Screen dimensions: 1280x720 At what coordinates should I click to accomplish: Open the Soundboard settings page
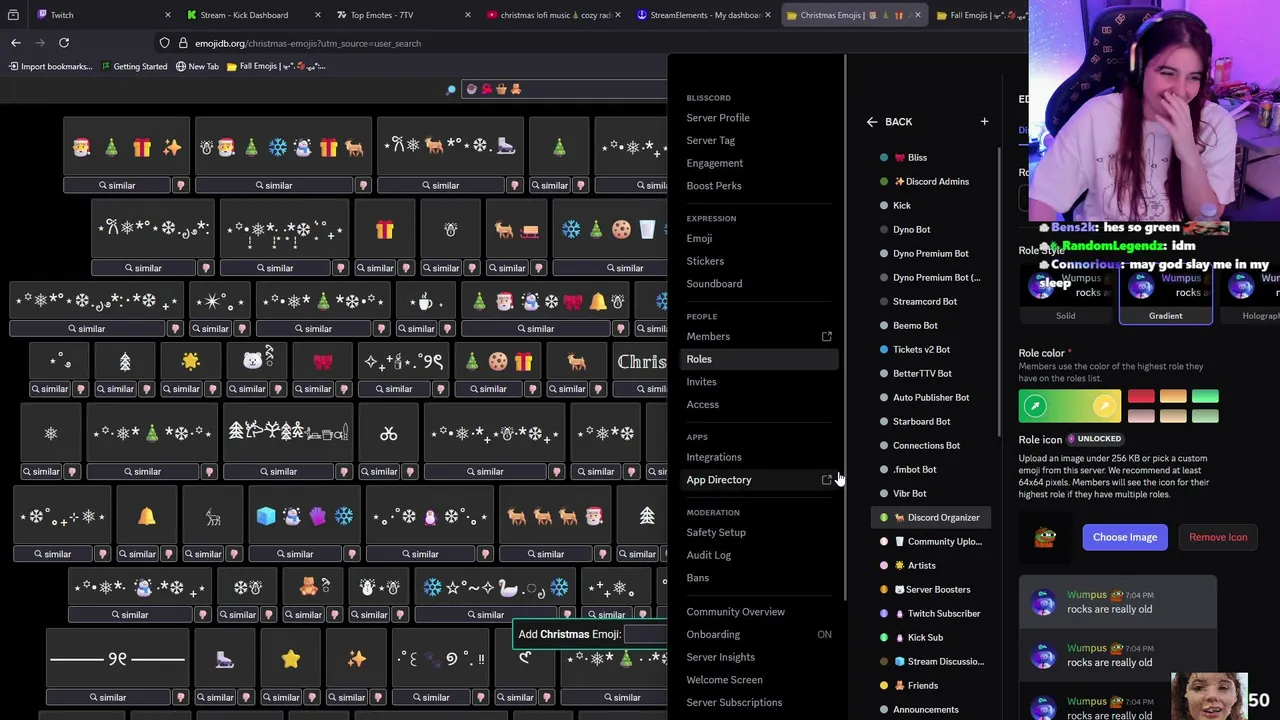point(714,284)
